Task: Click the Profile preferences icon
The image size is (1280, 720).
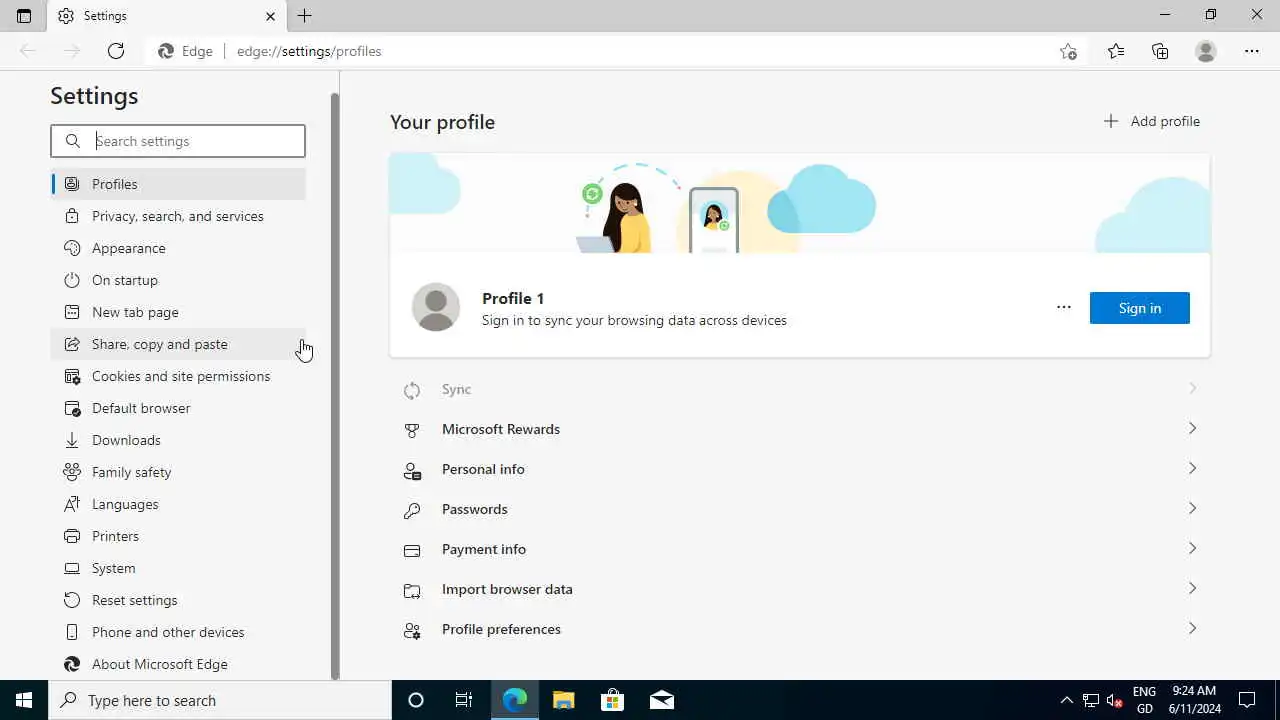Action: pos(412,630)
